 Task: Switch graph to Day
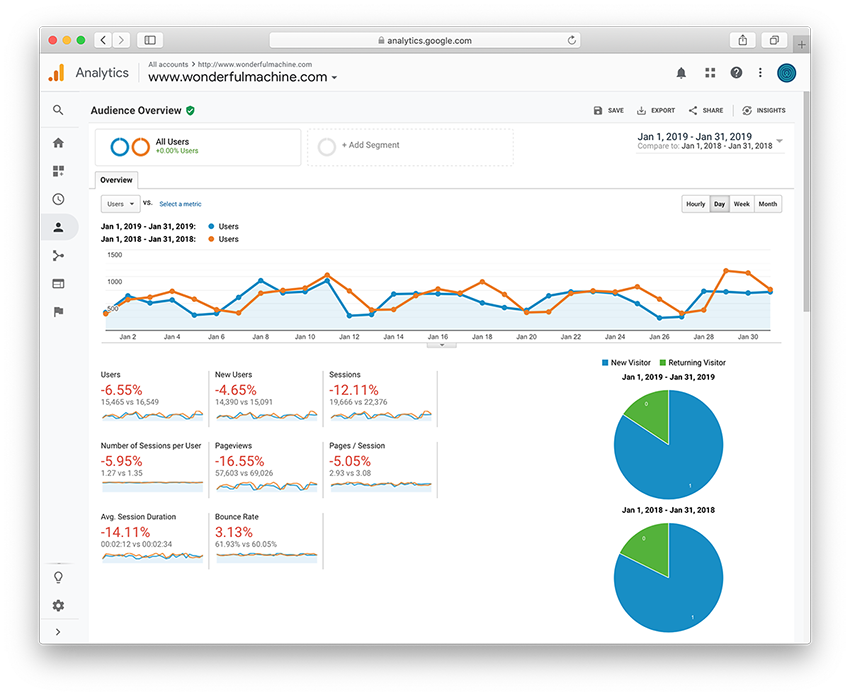[x=719, y=204]
